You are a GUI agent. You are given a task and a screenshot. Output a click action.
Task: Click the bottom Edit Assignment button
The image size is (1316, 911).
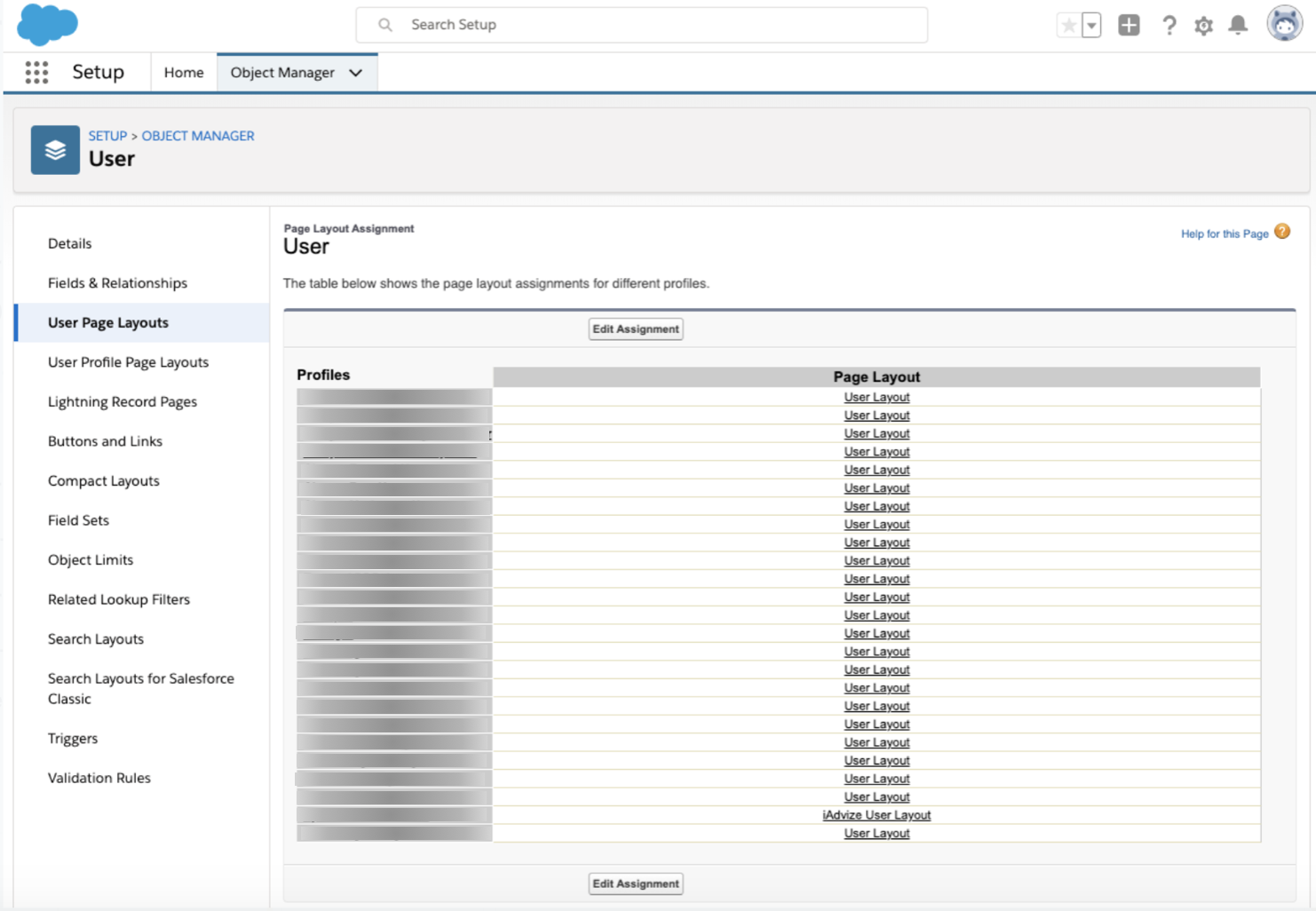[x=636, y=883]
